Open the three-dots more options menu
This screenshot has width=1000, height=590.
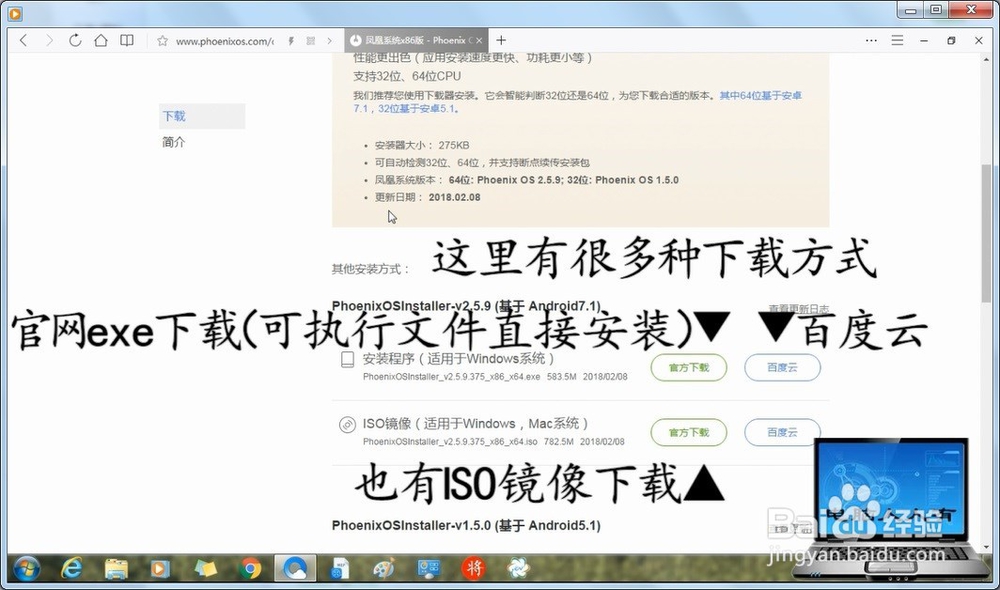[x=871, y=40]
